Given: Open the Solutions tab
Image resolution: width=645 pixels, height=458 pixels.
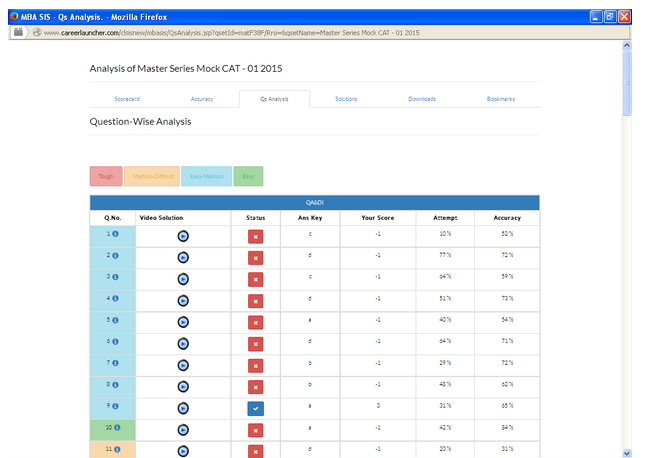Looking at the screenshot, I should pos(346,99).
